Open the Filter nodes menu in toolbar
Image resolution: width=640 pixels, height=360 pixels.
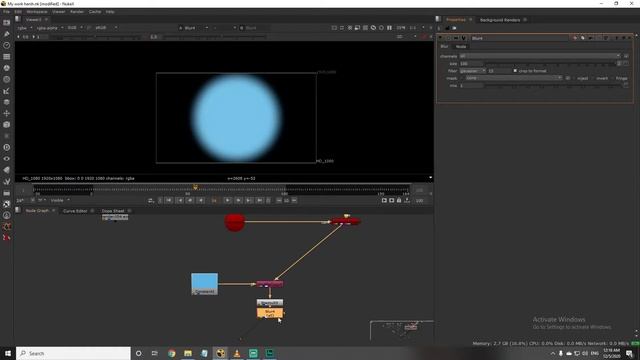click(7, 80)
